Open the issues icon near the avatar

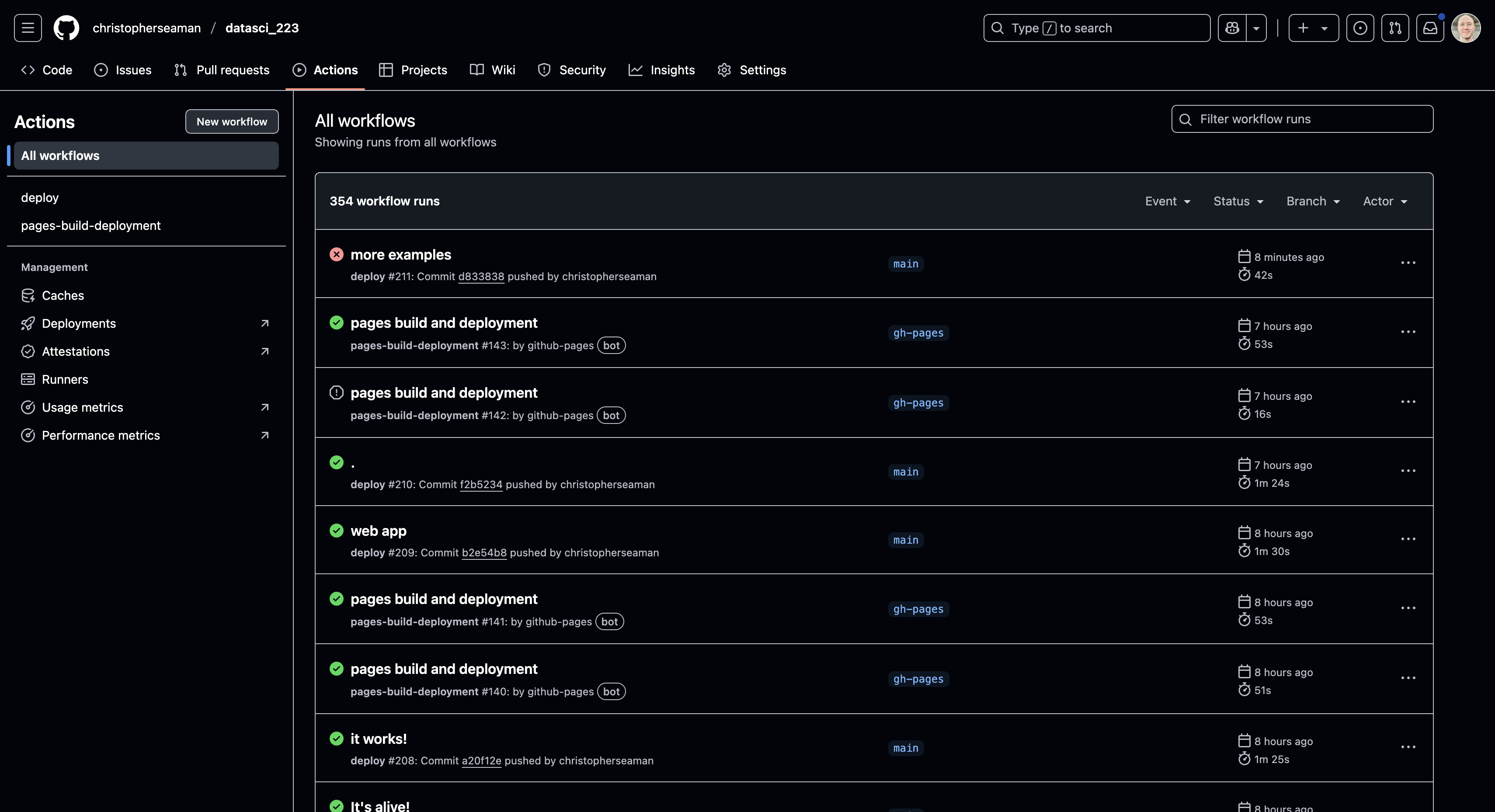click(x=1360, y=27)
